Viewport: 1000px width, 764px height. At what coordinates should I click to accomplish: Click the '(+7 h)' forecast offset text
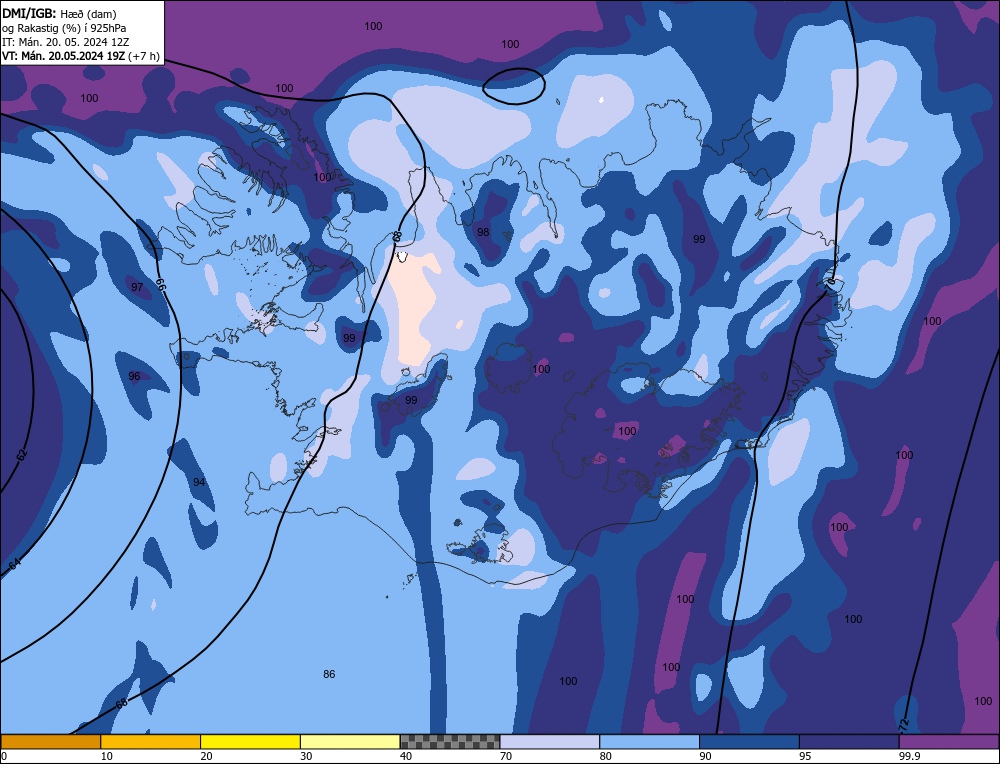coord(143,56)
